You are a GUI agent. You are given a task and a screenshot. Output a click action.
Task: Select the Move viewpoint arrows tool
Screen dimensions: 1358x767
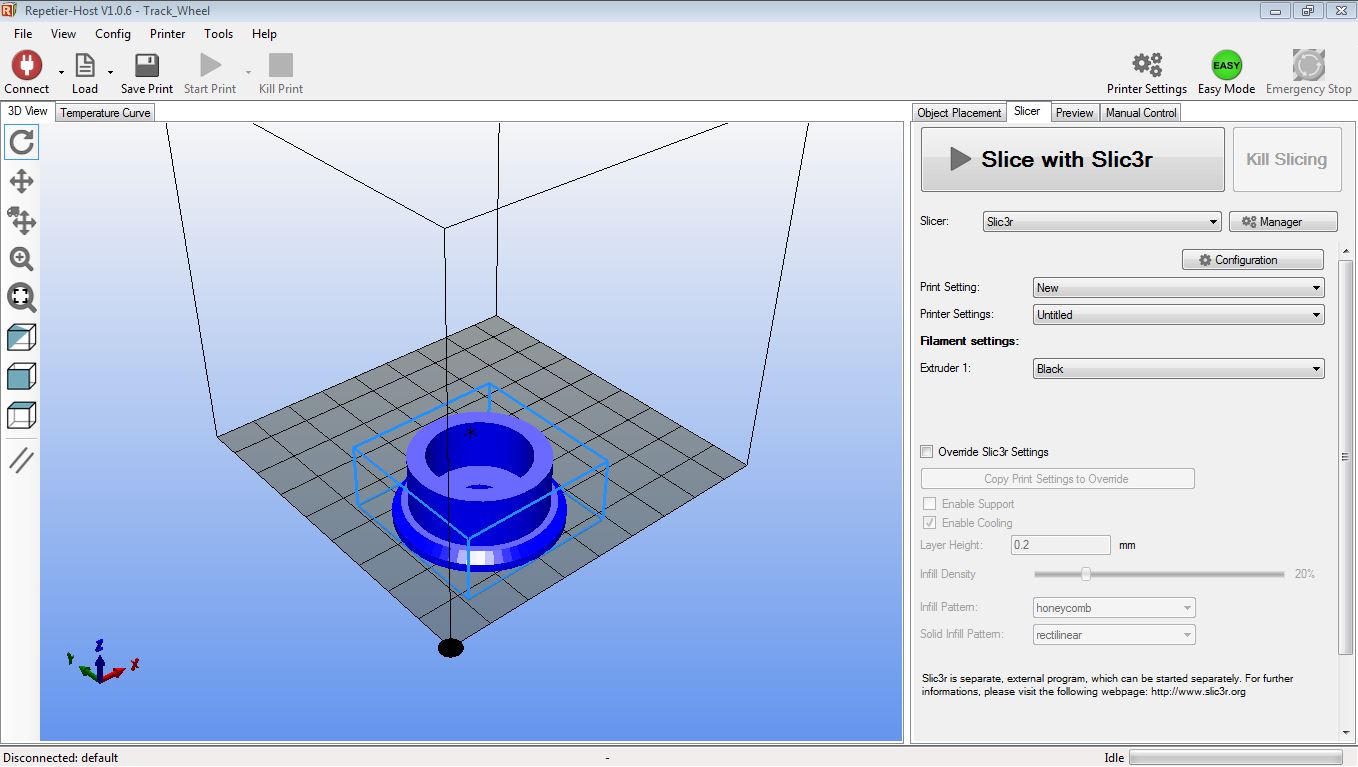(x=21, y=181)
